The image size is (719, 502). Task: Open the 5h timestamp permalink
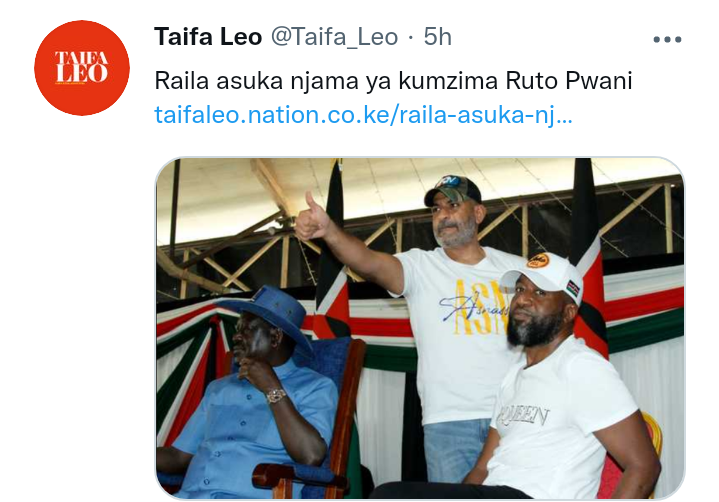click(437, 37)
